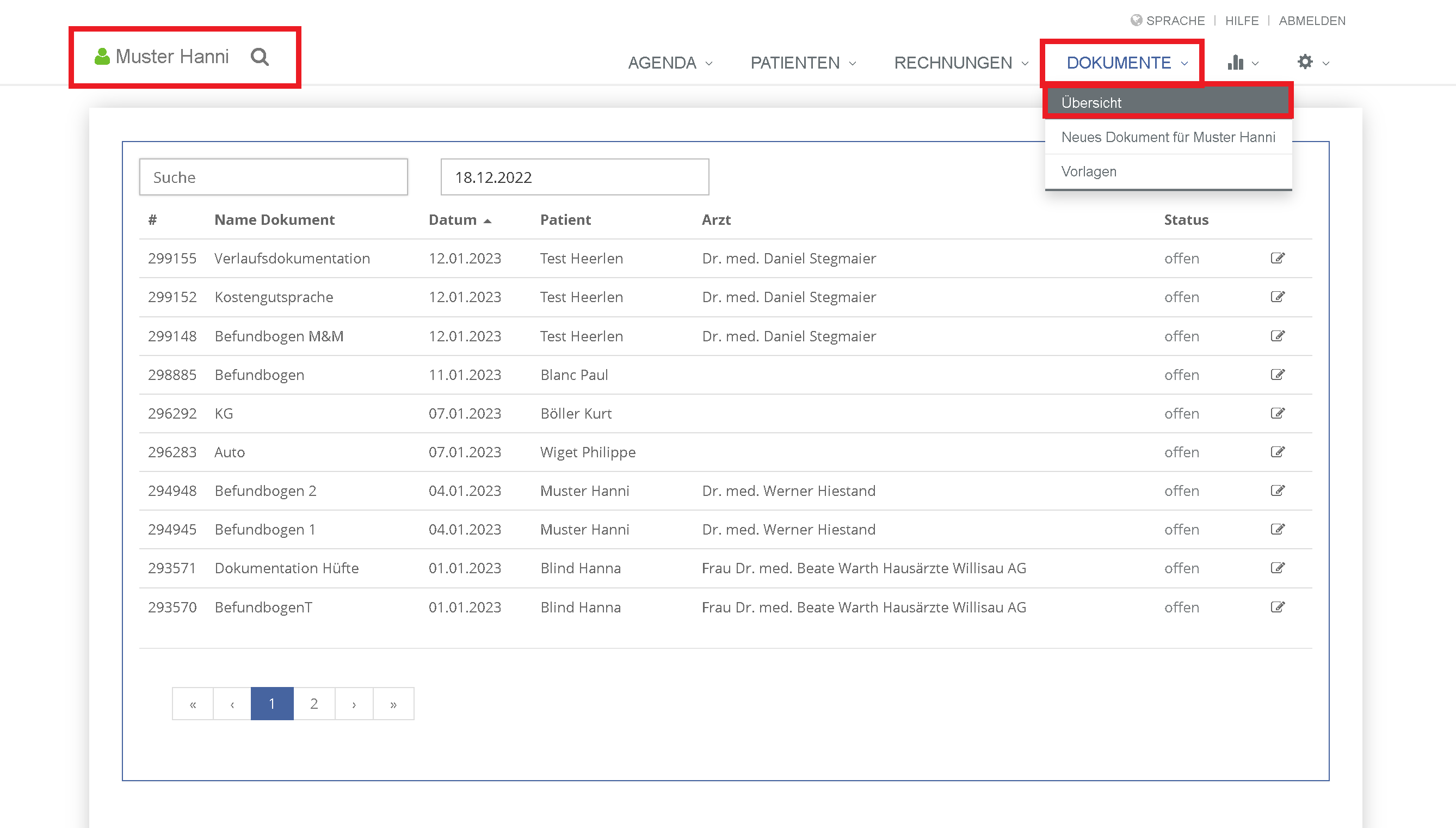Edit document 299152 Kostengutsprache
Viewport: 1456px width, 828px height.
tap(1278, 297)
